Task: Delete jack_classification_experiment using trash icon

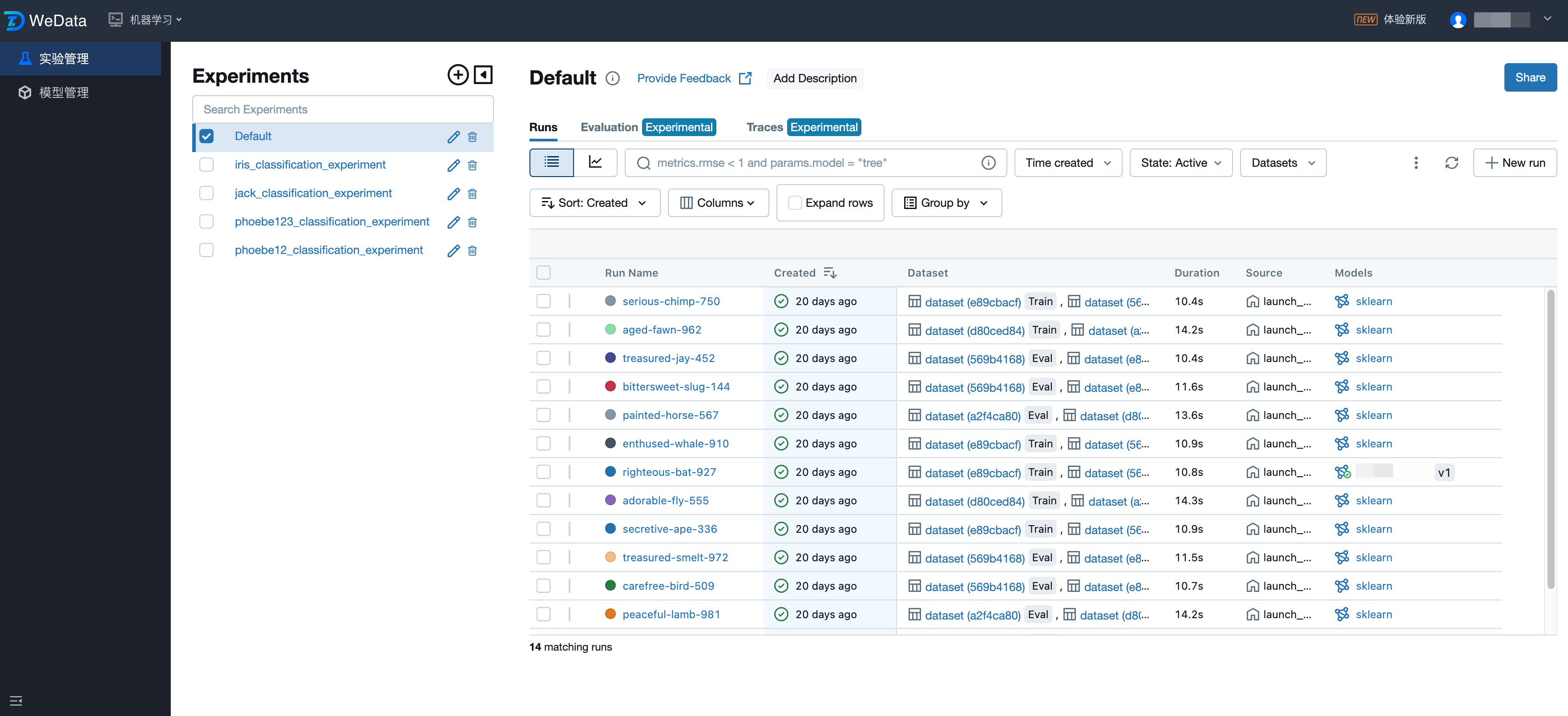Action: tap(472, 193)
